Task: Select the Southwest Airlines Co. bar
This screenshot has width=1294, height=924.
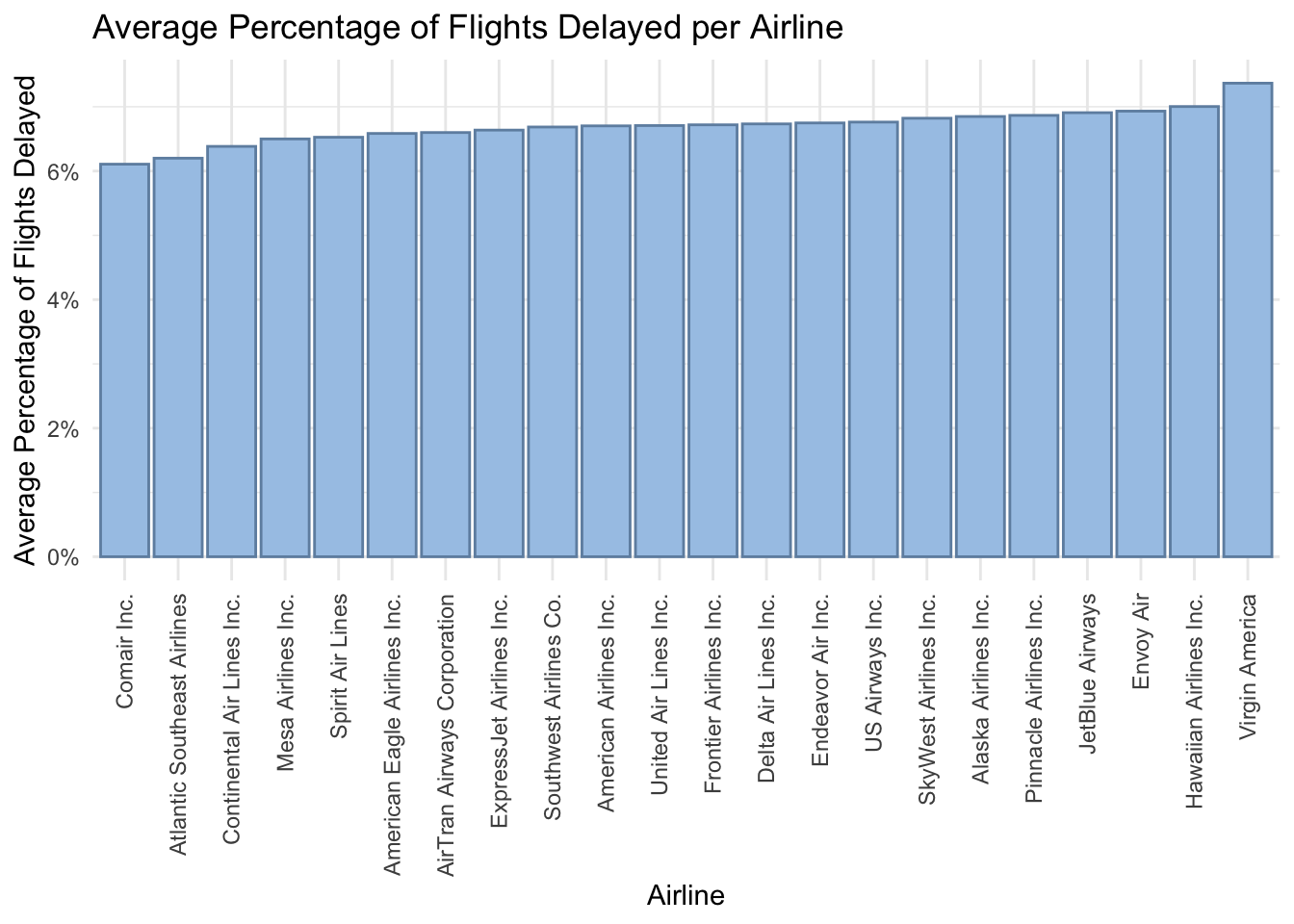Action: [x=552, y=342]
